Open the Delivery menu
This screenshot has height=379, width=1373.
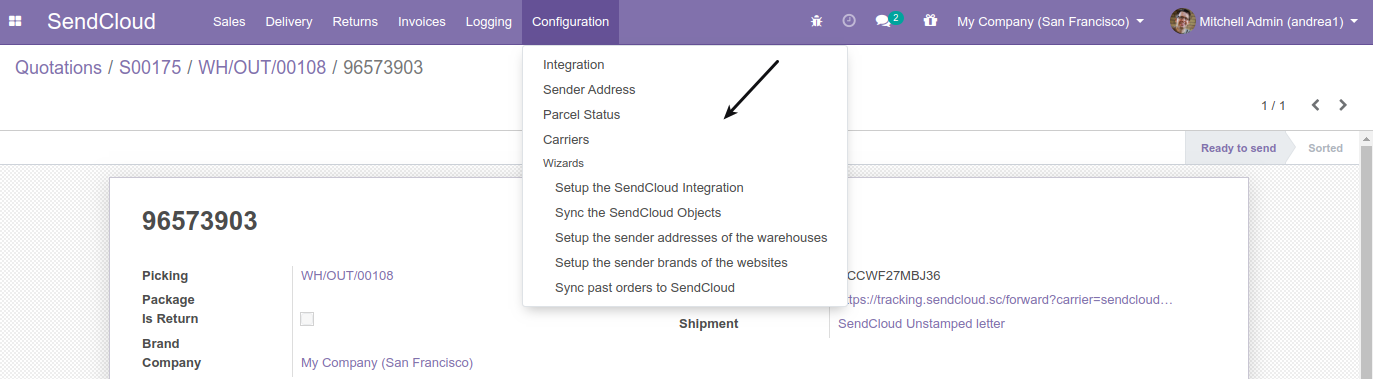pyautogui.click(x=289, y=21)
